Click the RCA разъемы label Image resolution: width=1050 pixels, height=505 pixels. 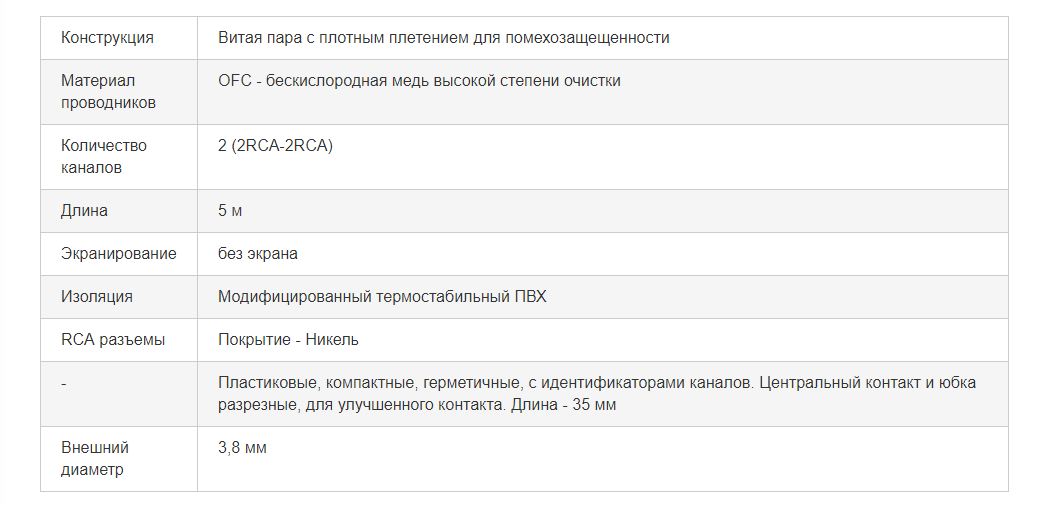[x=112, y=340]
